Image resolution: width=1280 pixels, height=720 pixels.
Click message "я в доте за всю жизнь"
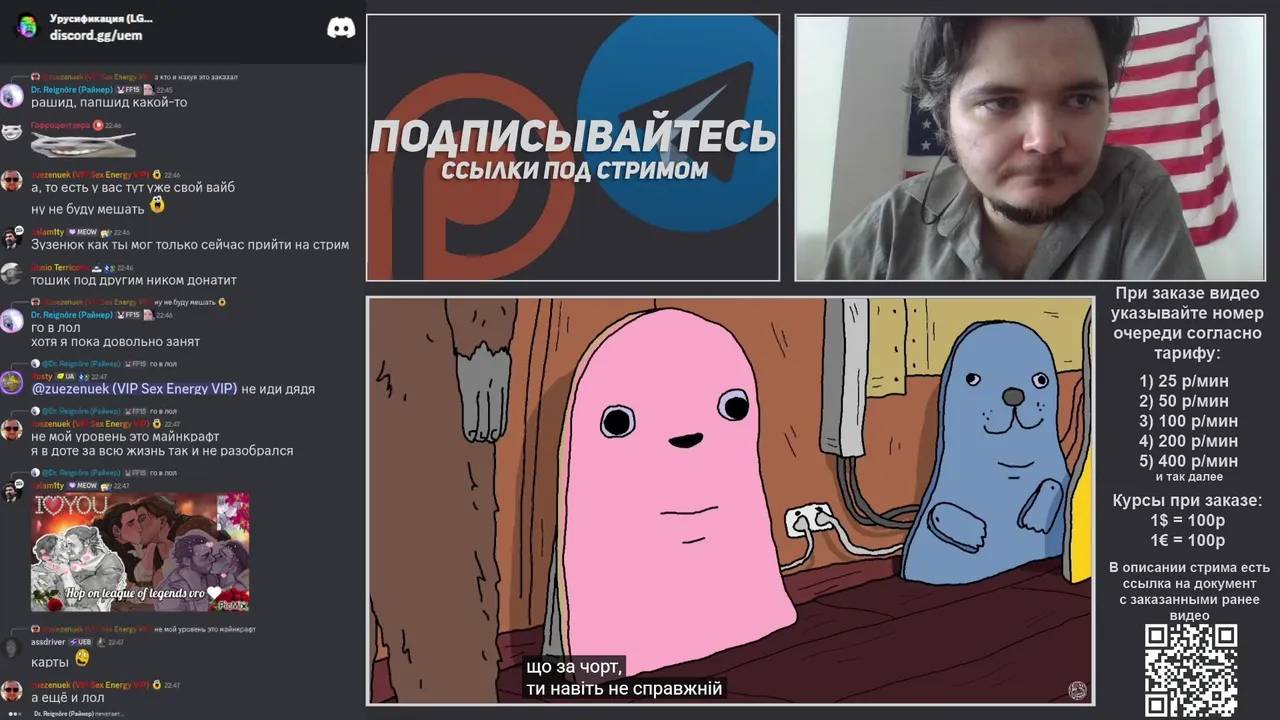pyautogui.click(x=162, y=451)
